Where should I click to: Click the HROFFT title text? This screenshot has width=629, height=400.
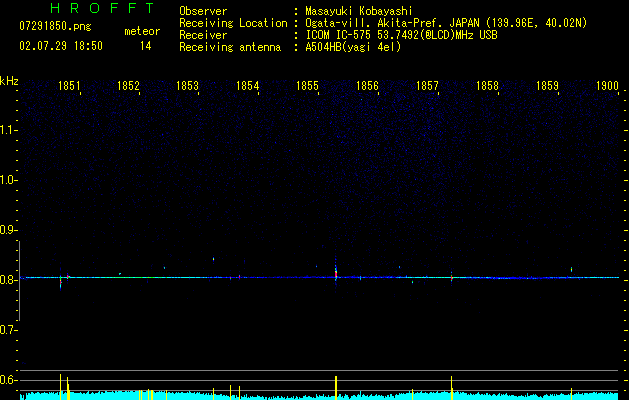click(102, 8)
